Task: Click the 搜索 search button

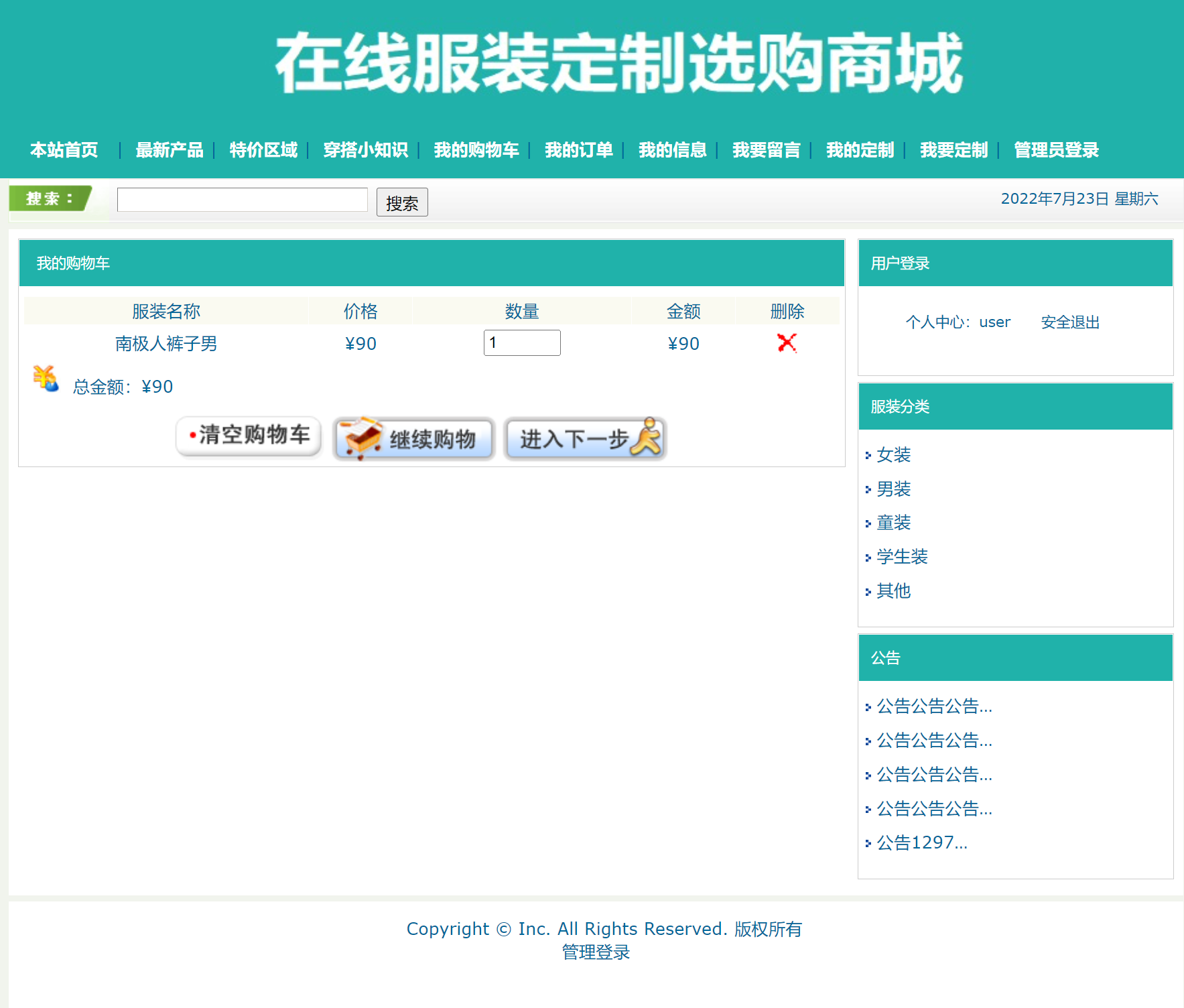Action: tap(401, 202)
